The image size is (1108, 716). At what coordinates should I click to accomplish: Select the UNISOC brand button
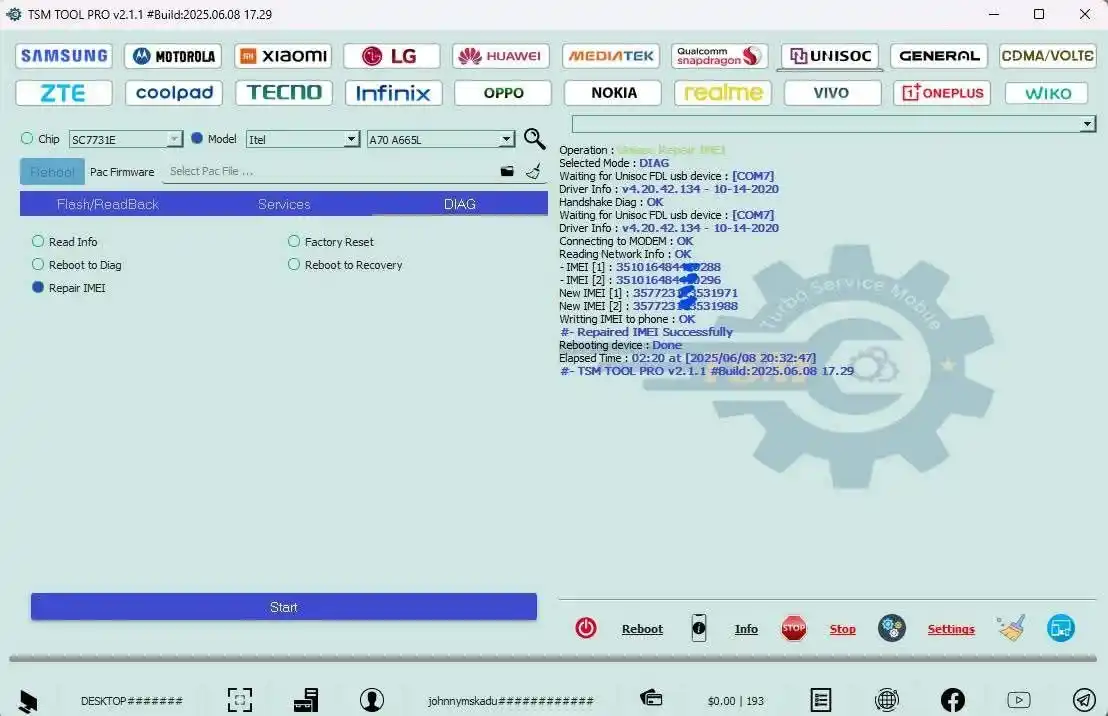(830, 56)
